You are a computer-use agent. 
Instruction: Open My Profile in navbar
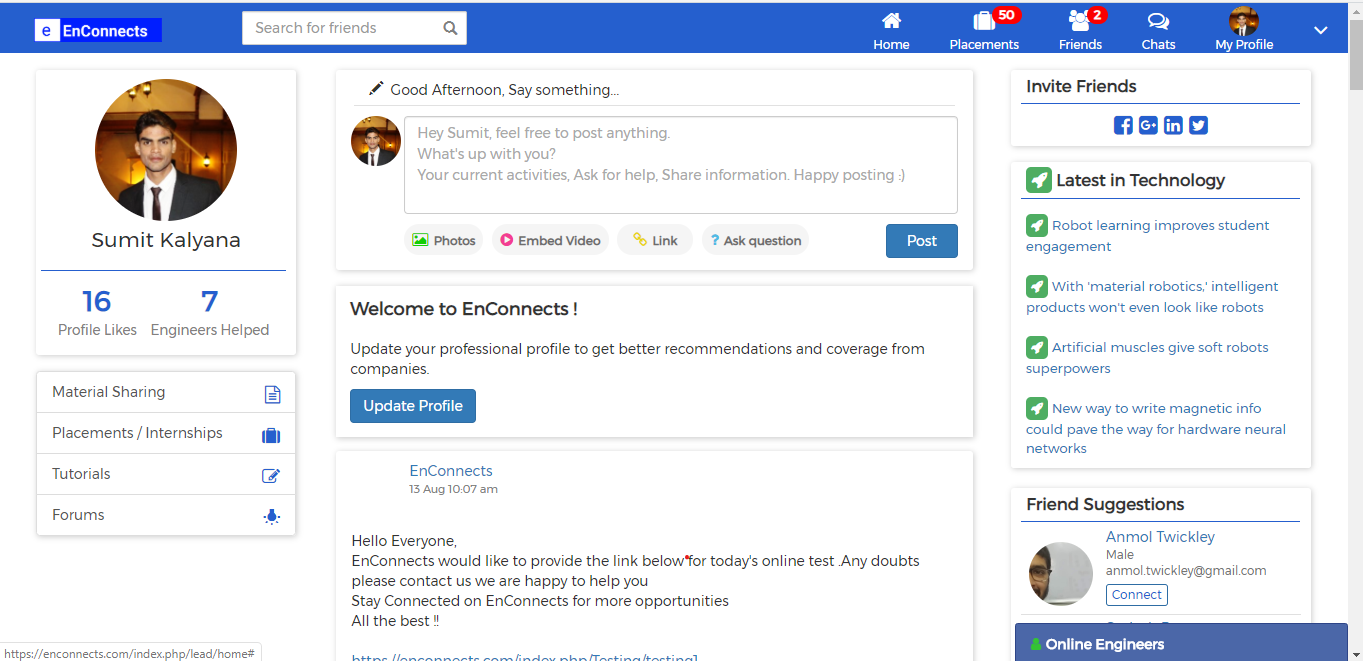(x=1244, y=30)
